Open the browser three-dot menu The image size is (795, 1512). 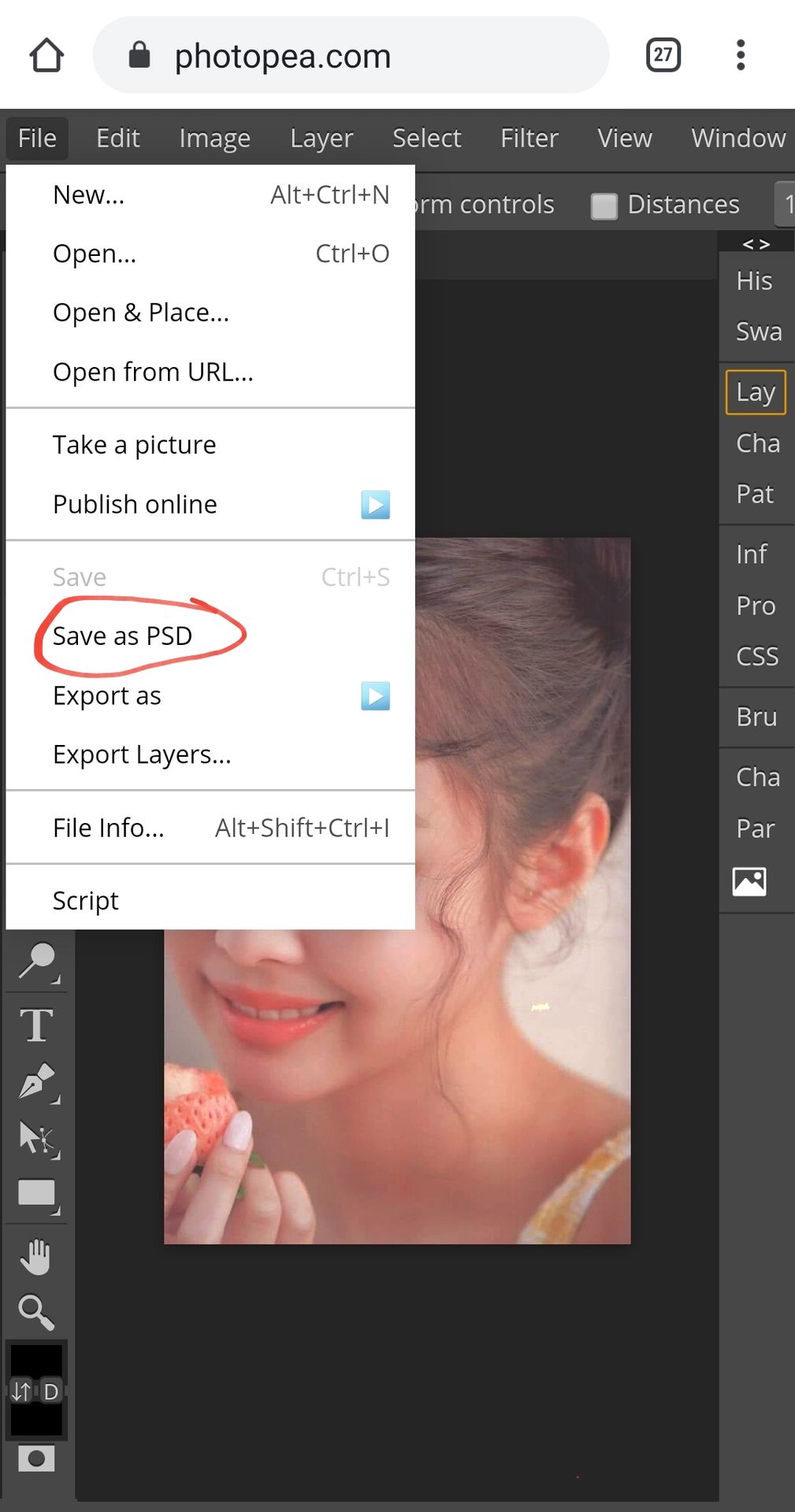tap(741, 55)
